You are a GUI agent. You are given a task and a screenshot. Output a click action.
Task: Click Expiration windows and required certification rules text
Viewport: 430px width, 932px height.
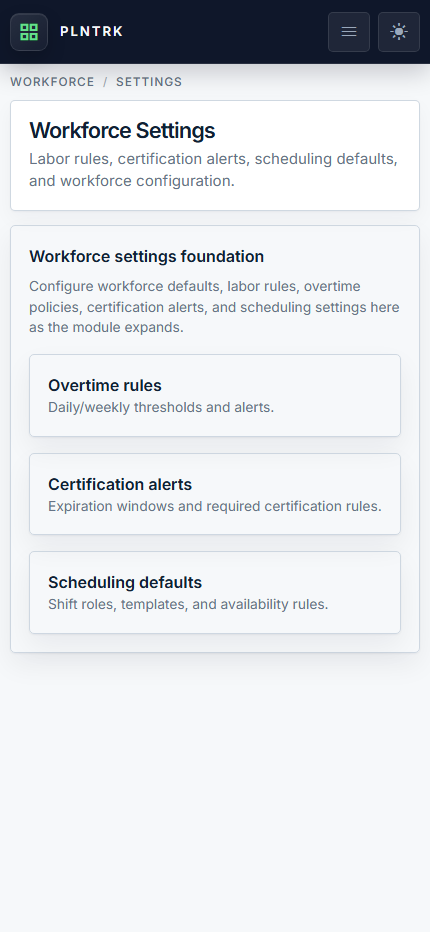(x=215, y=506)
